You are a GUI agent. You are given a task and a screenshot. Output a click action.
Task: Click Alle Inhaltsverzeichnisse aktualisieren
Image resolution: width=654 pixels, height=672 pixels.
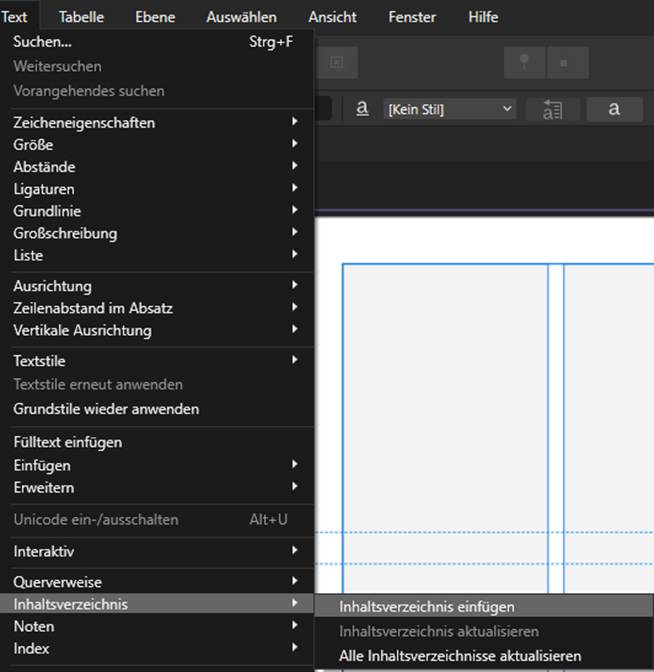point(484,656)
